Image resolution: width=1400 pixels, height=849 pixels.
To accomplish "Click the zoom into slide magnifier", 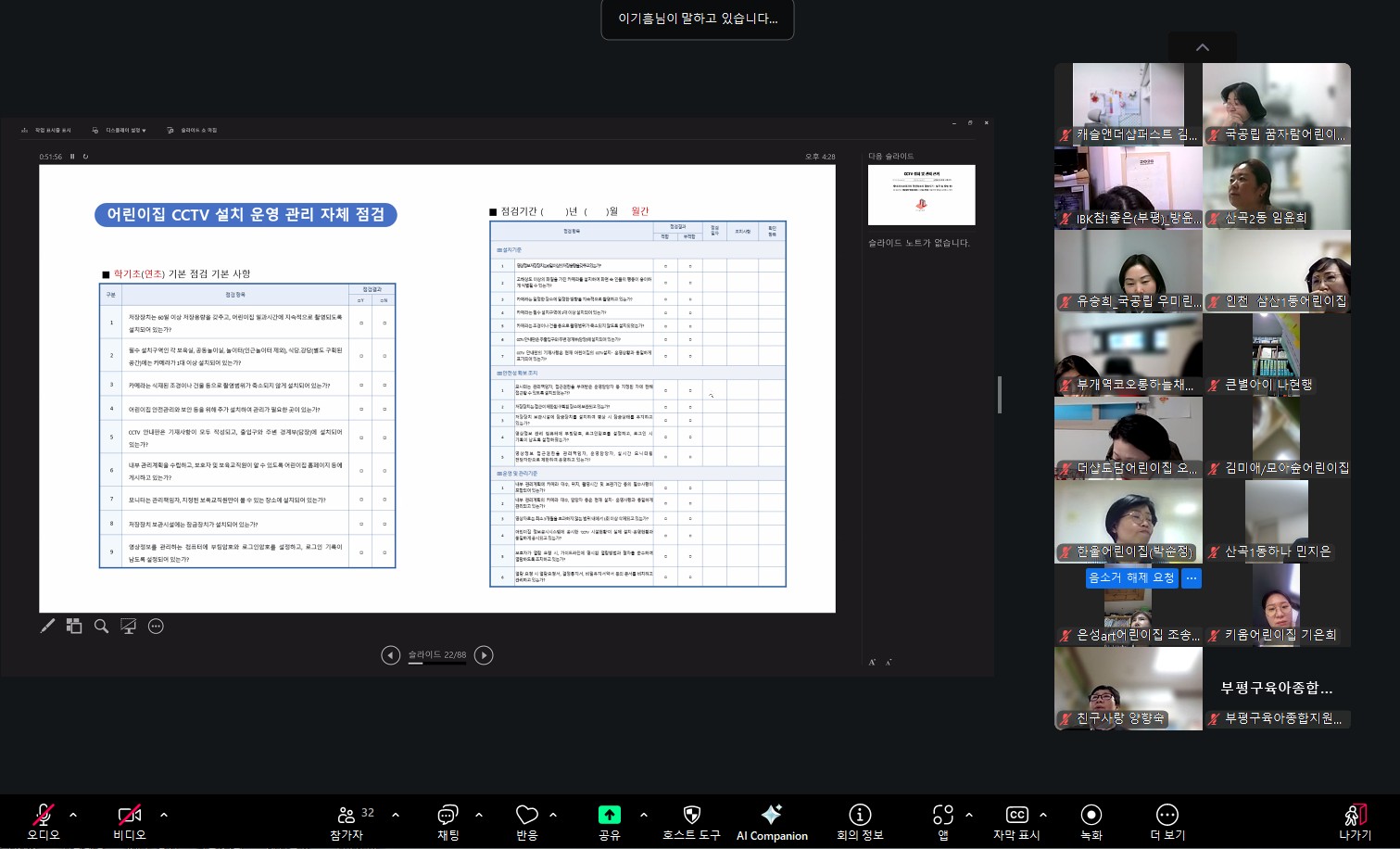I will pos(101,627).
